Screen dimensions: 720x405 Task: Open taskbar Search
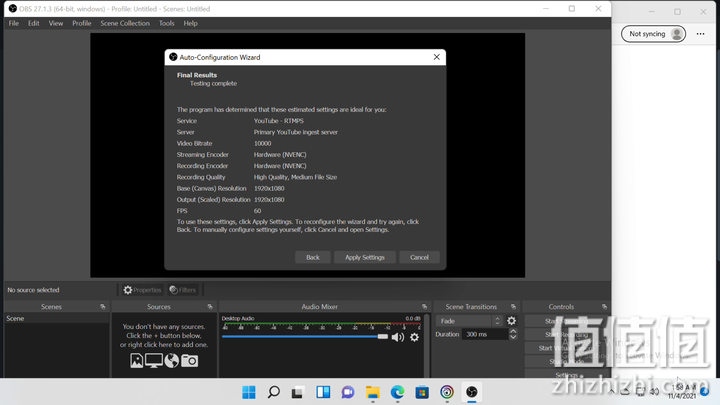[274, 392]
